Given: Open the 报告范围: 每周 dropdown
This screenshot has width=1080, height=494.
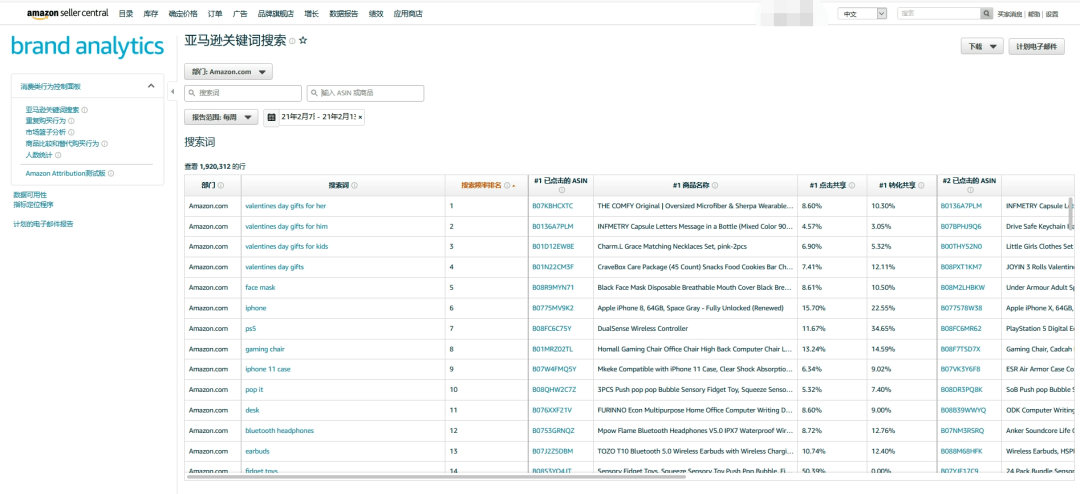Looking at the screenshot, I should tap(221, 118).
